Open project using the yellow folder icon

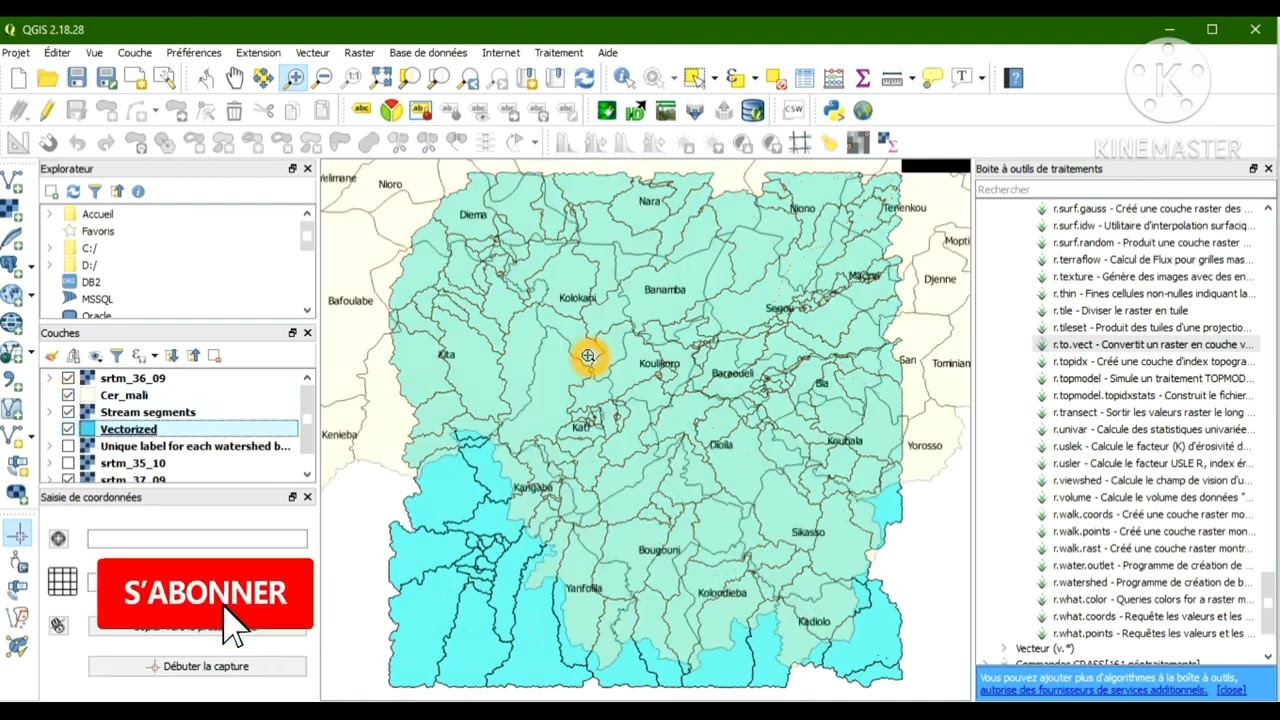[x=47, y=78]
